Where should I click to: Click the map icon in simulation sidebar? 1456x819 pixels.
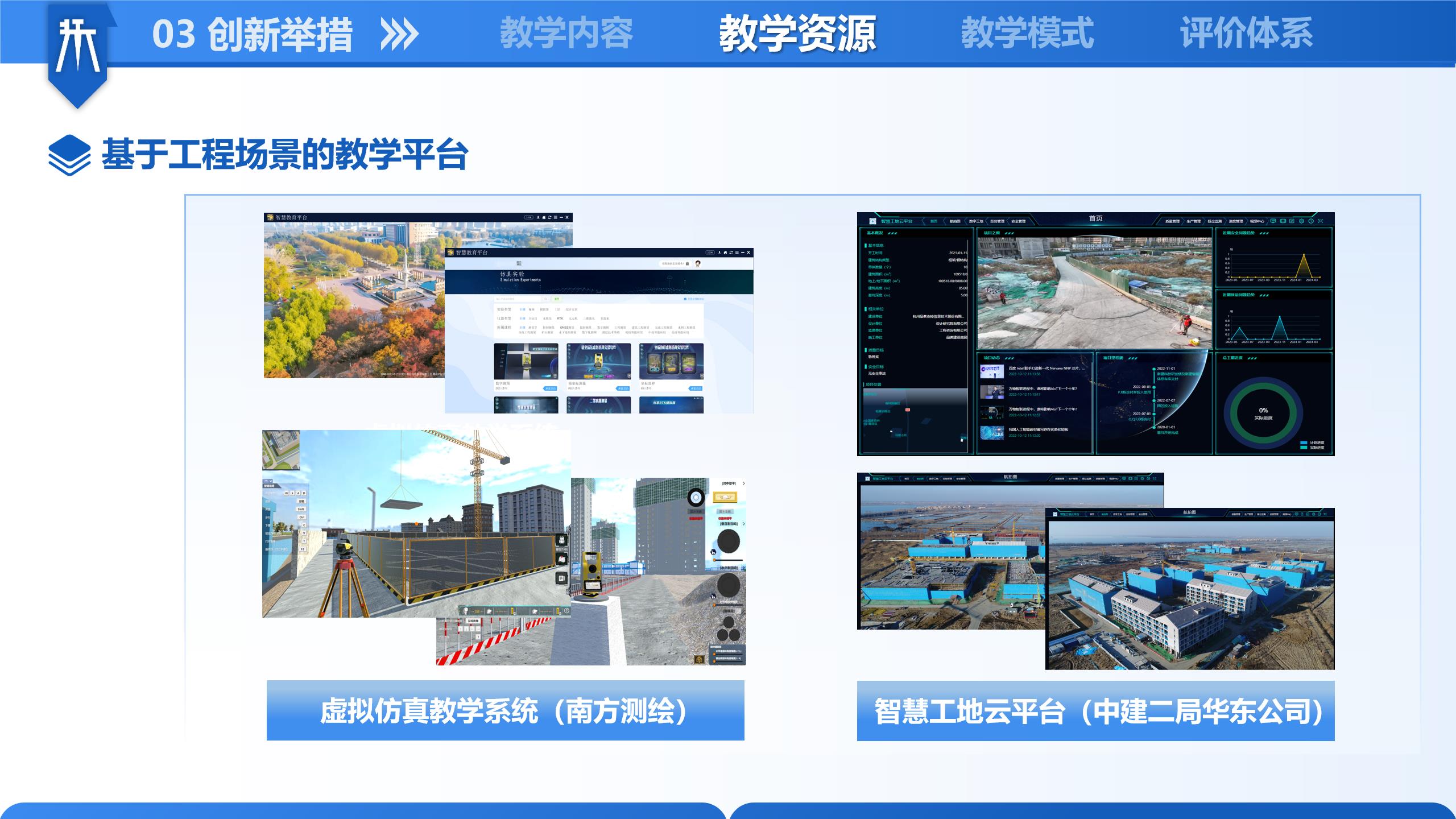click(562, 560)
